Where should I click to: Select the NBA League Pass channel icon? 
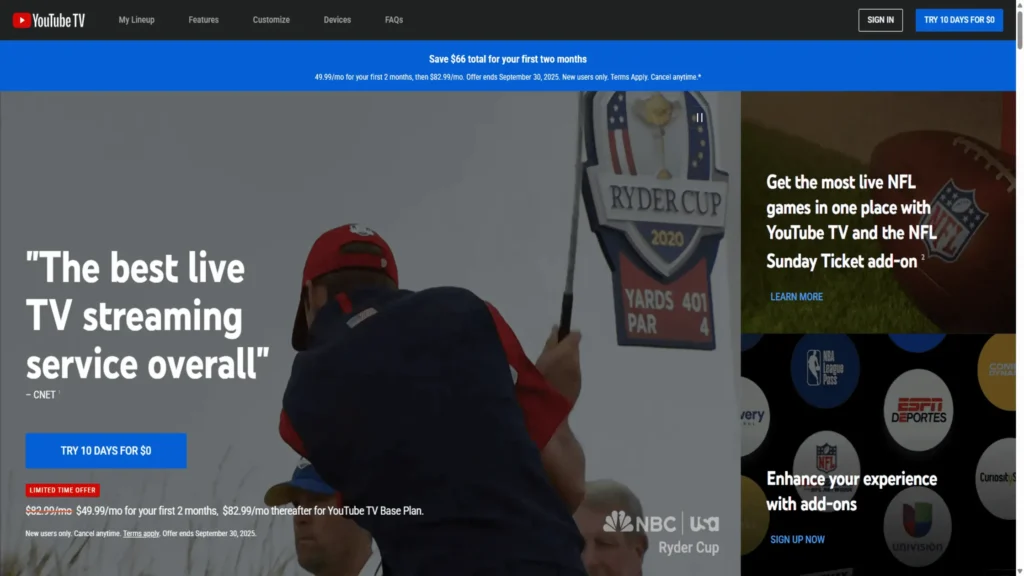coord(825,368)
